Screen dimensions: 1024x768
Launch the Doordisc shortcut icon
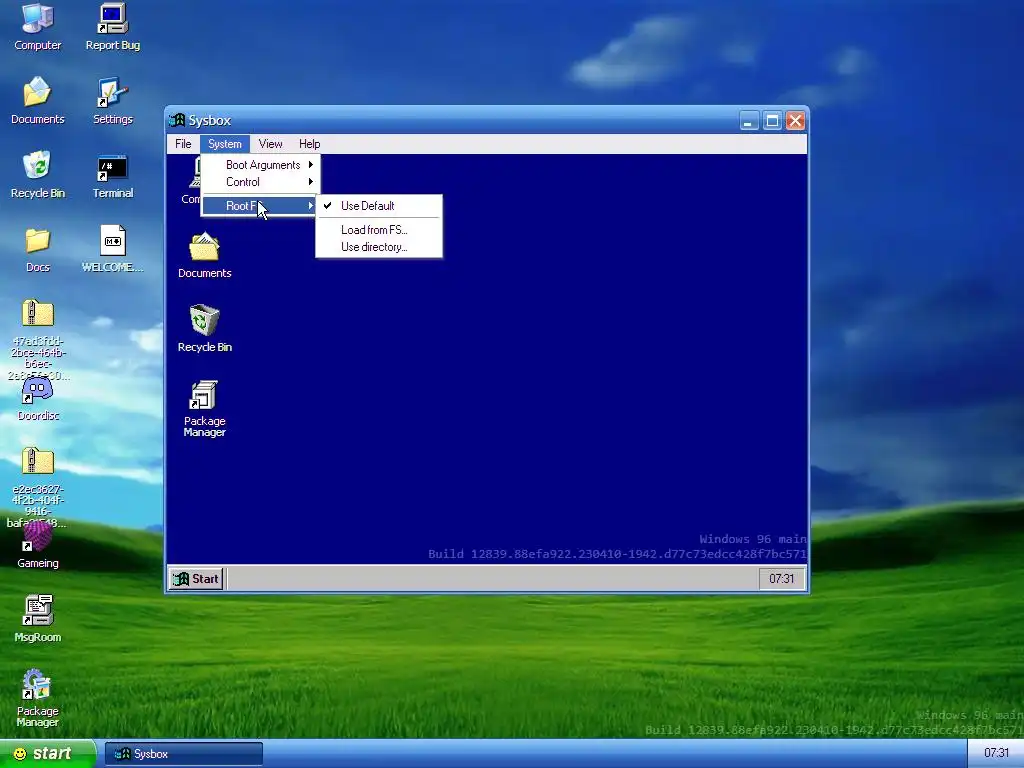[x=37, y=398]
